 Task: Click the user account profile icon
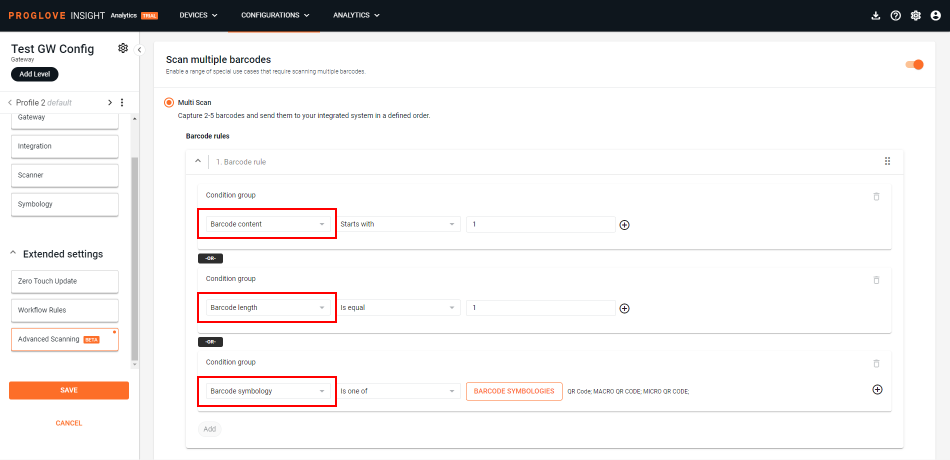tap(934, 15)
